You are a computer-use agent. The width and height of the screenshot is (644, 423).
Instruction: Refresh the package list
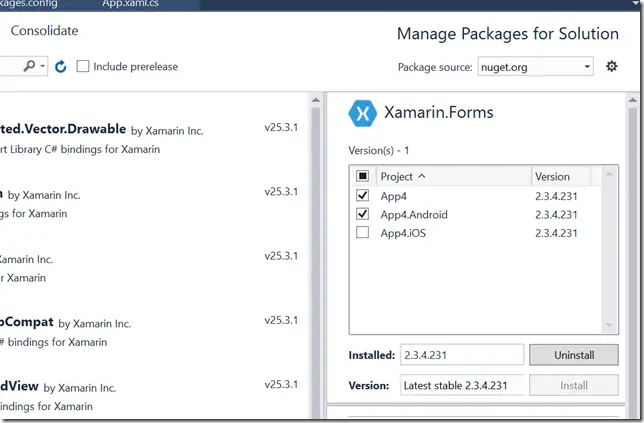click(60, 67)
